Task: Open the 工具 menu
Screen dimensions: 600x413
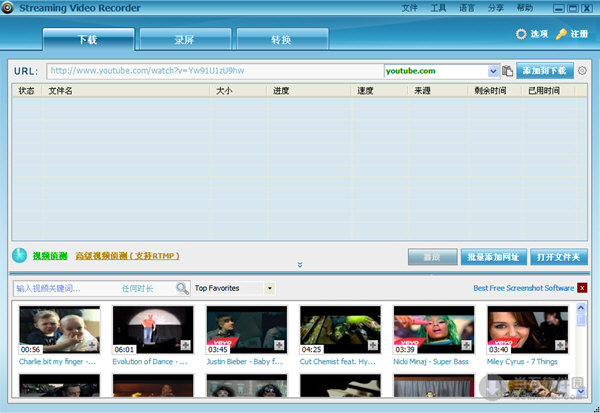Action: click(438, 8)
